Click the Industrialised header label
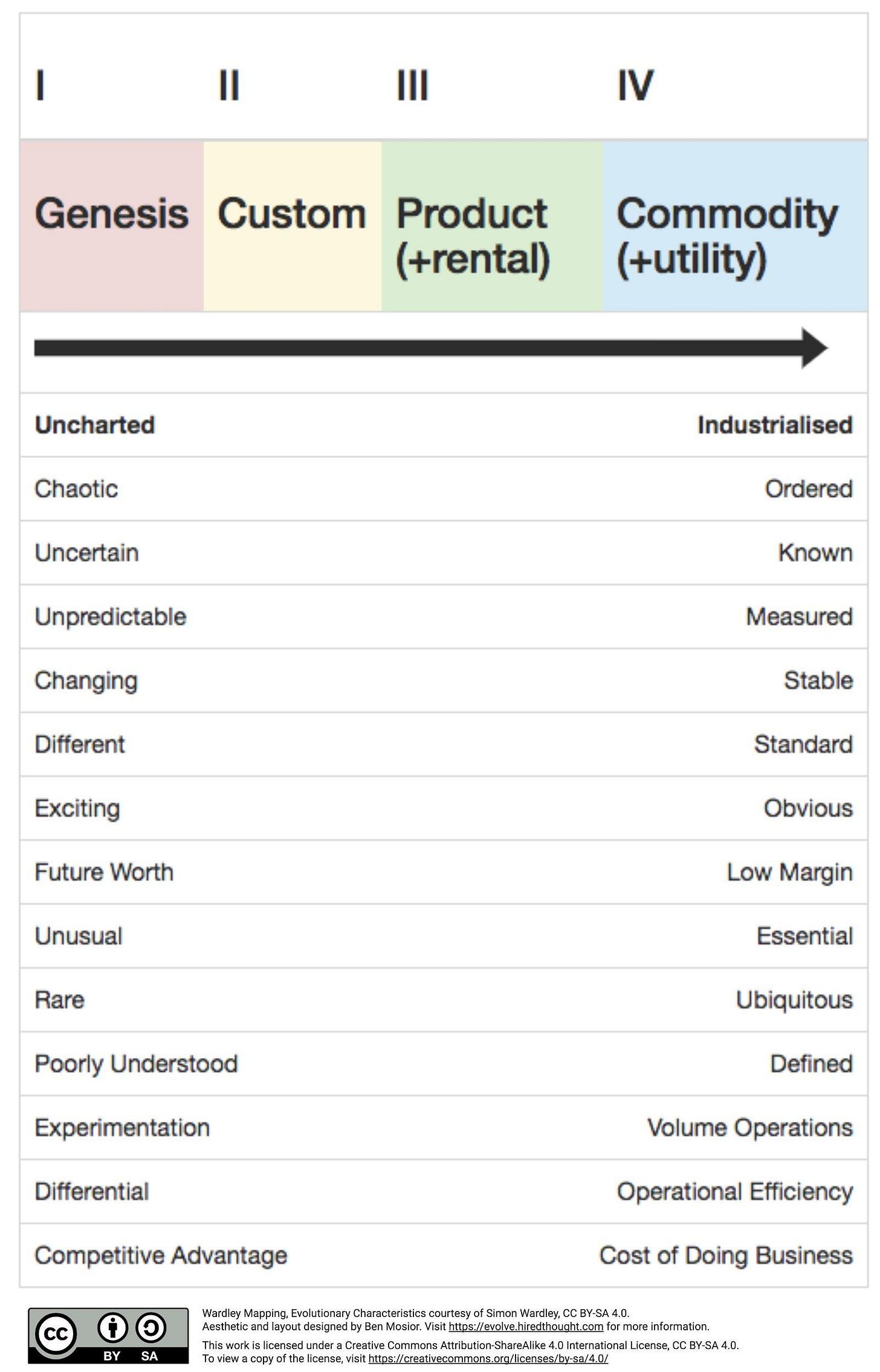880x1372 pixels. 775,425
